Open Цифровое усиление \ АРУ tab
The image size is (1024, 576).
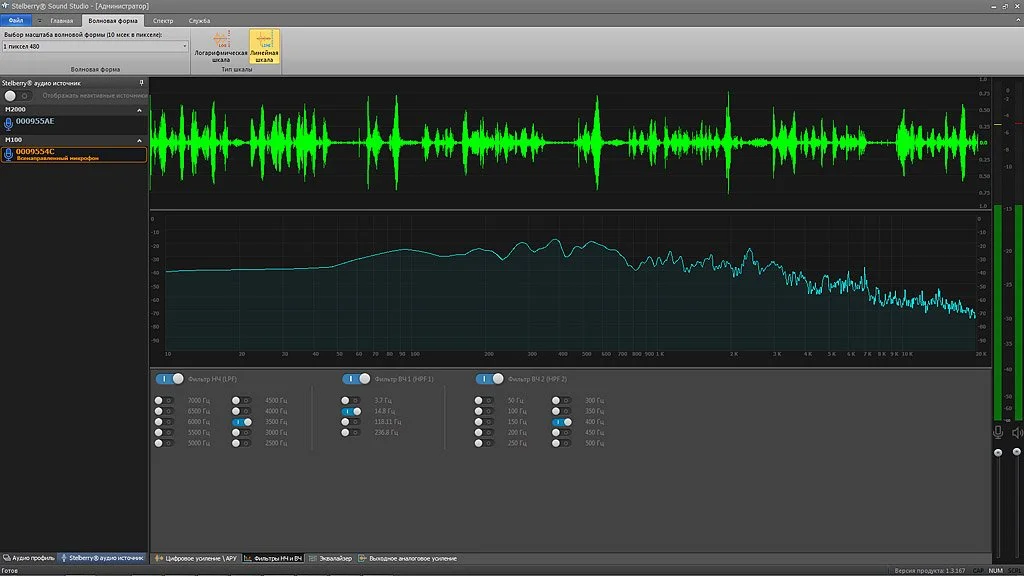(x=196, y=558)
